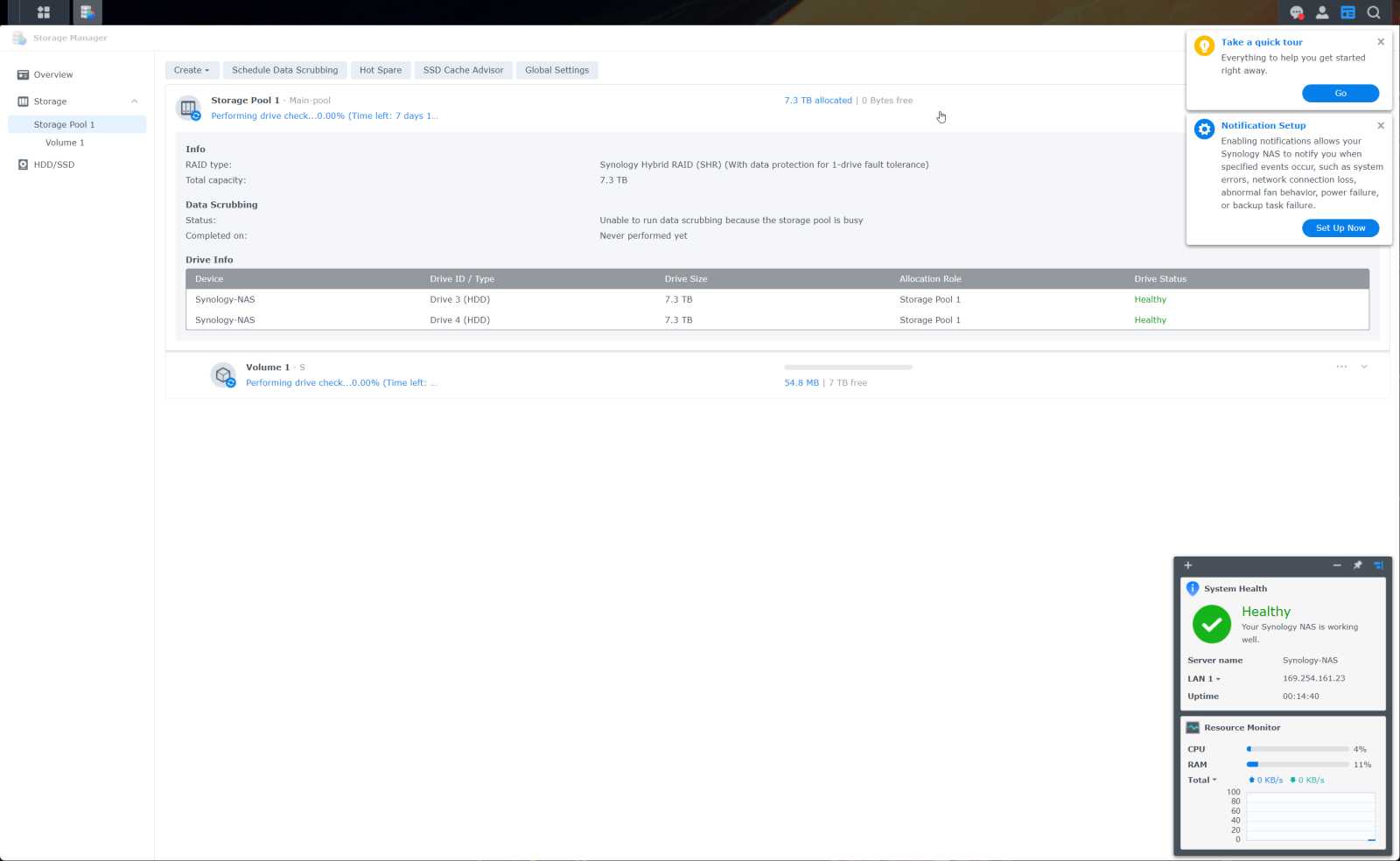This screenshot has width=1400, height=861.
Task: Click the Drive Status column header
Action: [x=1247, y=279]
